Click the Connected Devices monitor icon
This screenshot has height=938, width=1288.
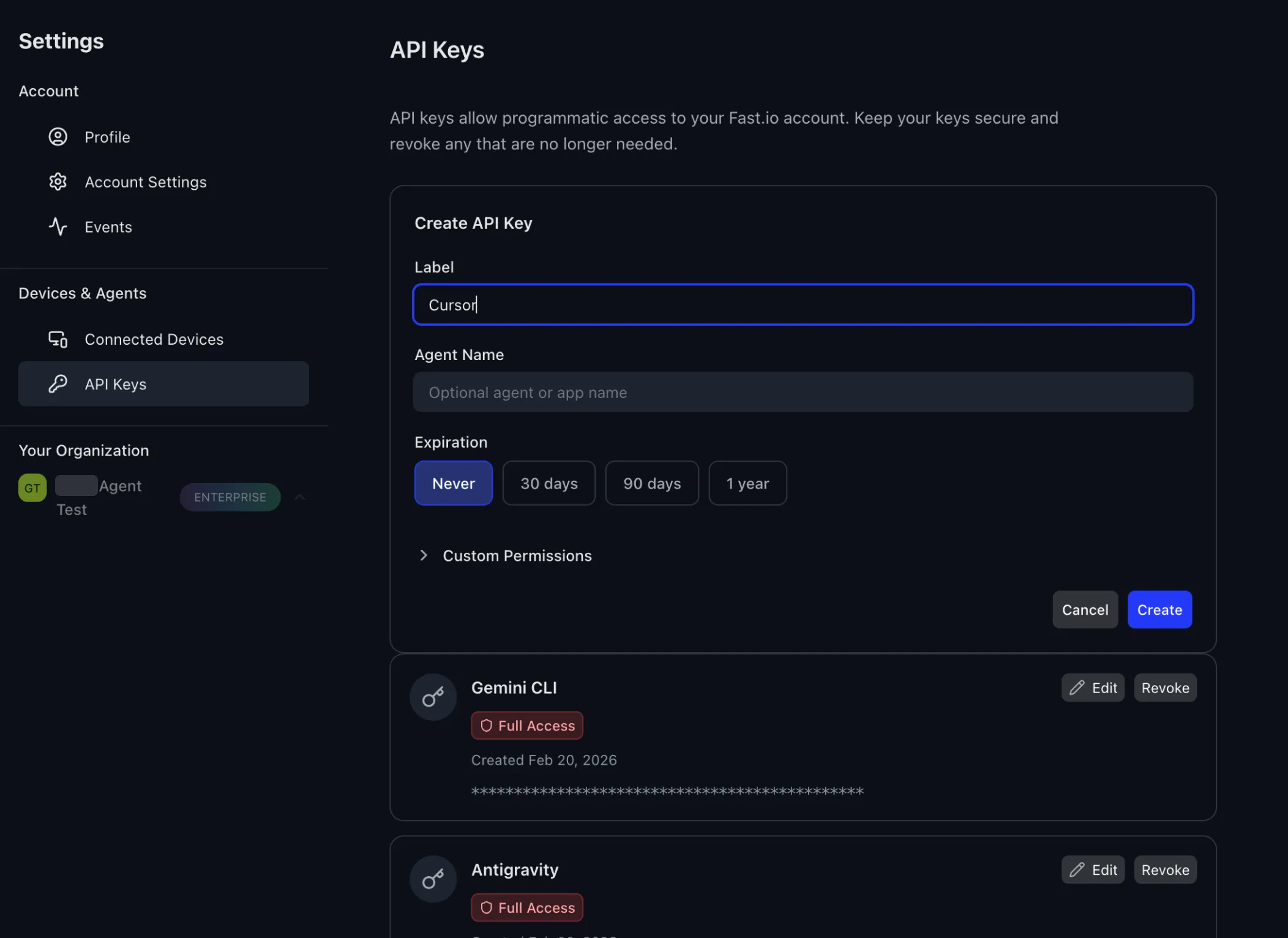tap(58, 339)
